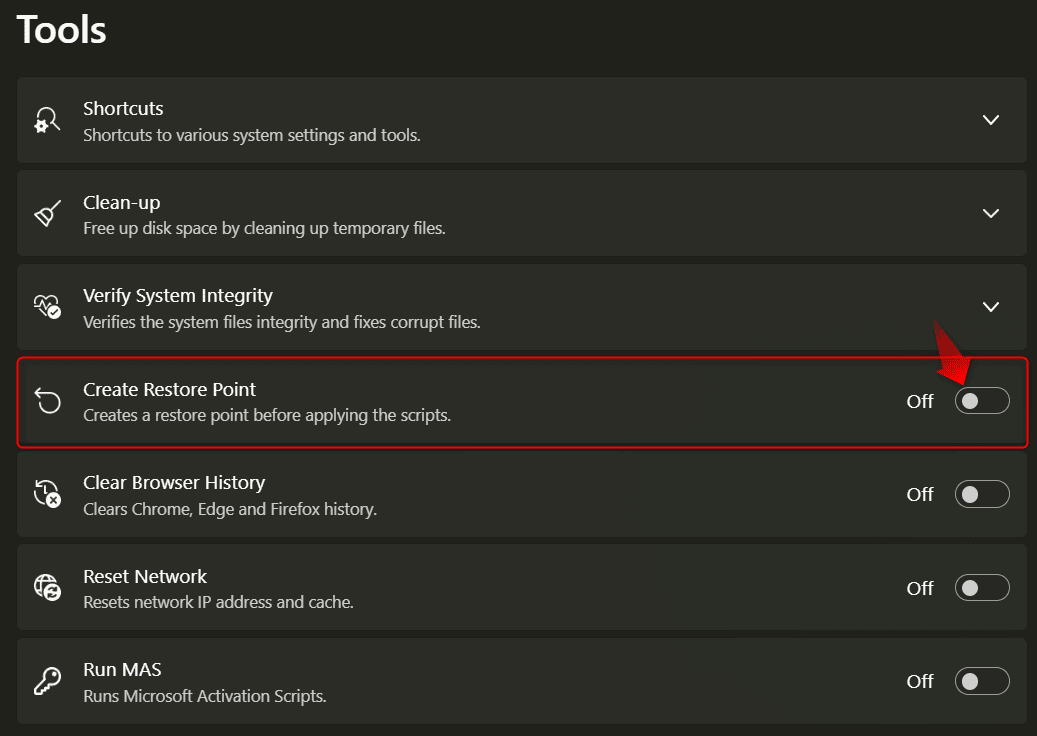
Task: Toggle the Reset Network switch
Action: pyautogui.click(x=982, y=588)
